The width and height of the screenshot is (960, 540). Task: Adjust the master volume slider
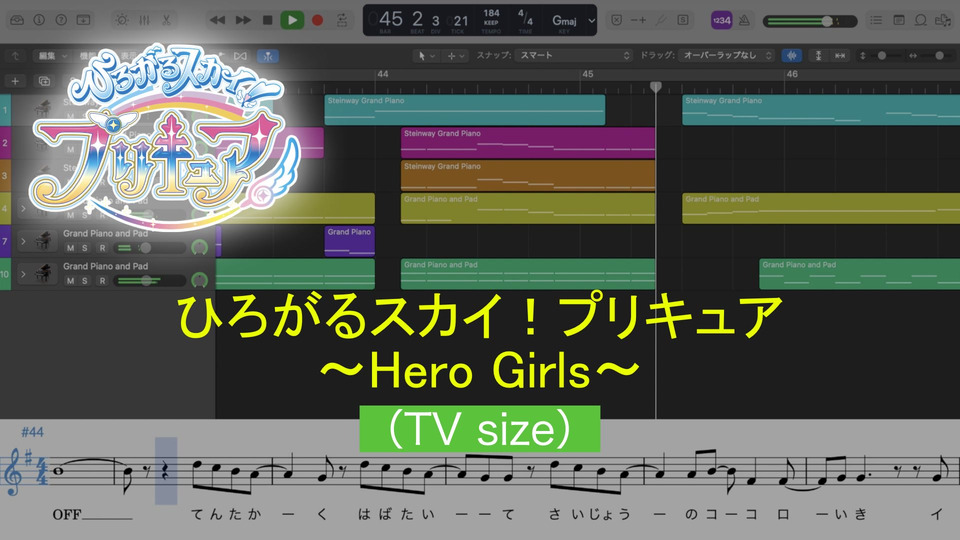coord(809,21)
